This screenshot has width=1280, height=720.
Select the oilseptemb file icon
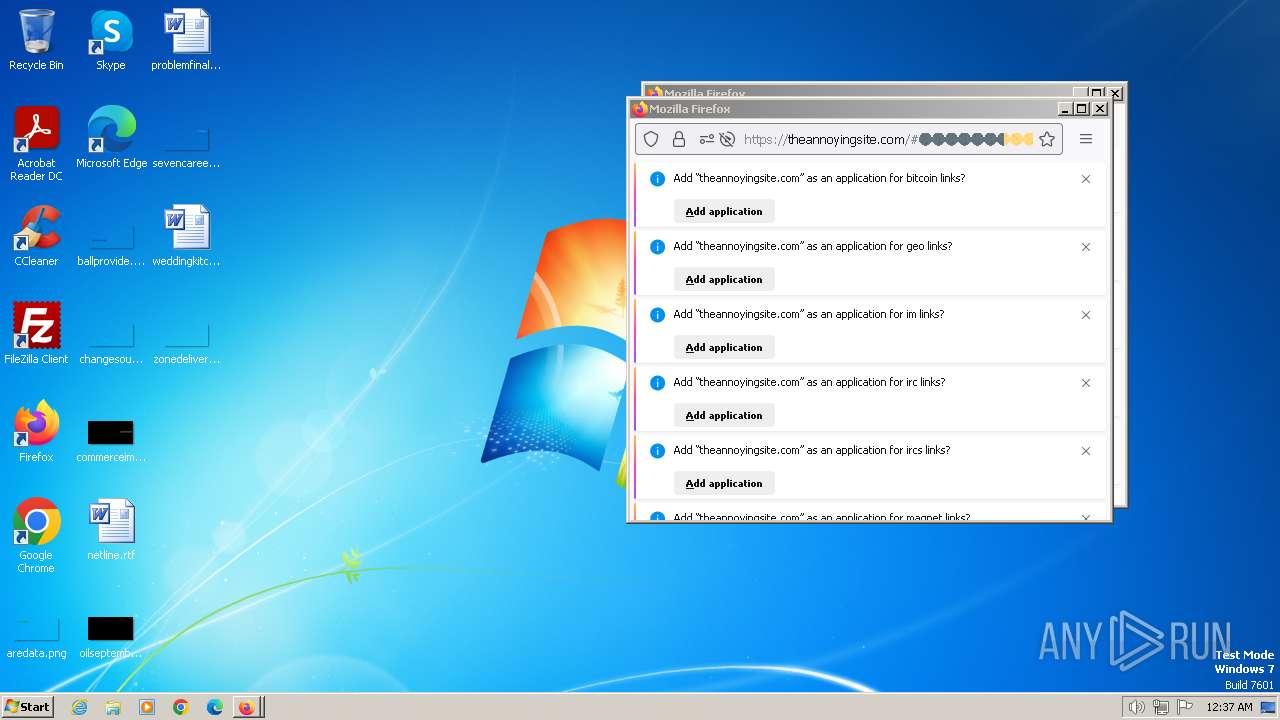click(111, 637)
